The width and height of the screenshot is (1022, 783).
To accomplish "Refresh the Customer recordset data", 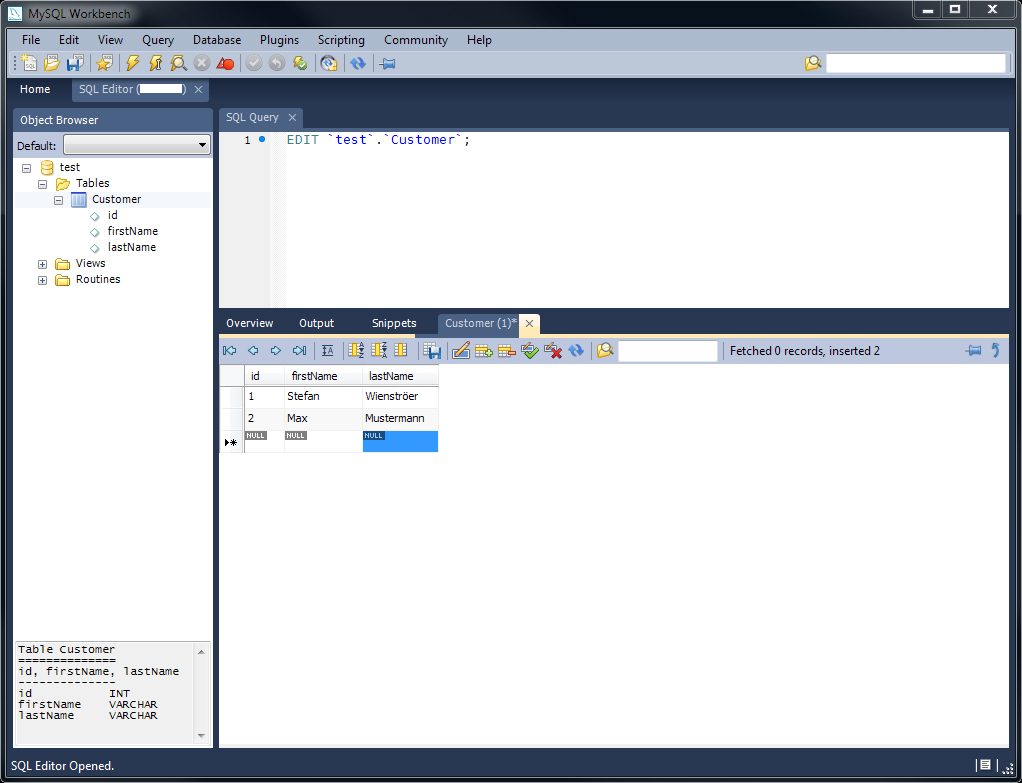I will (x=576, y=351).
